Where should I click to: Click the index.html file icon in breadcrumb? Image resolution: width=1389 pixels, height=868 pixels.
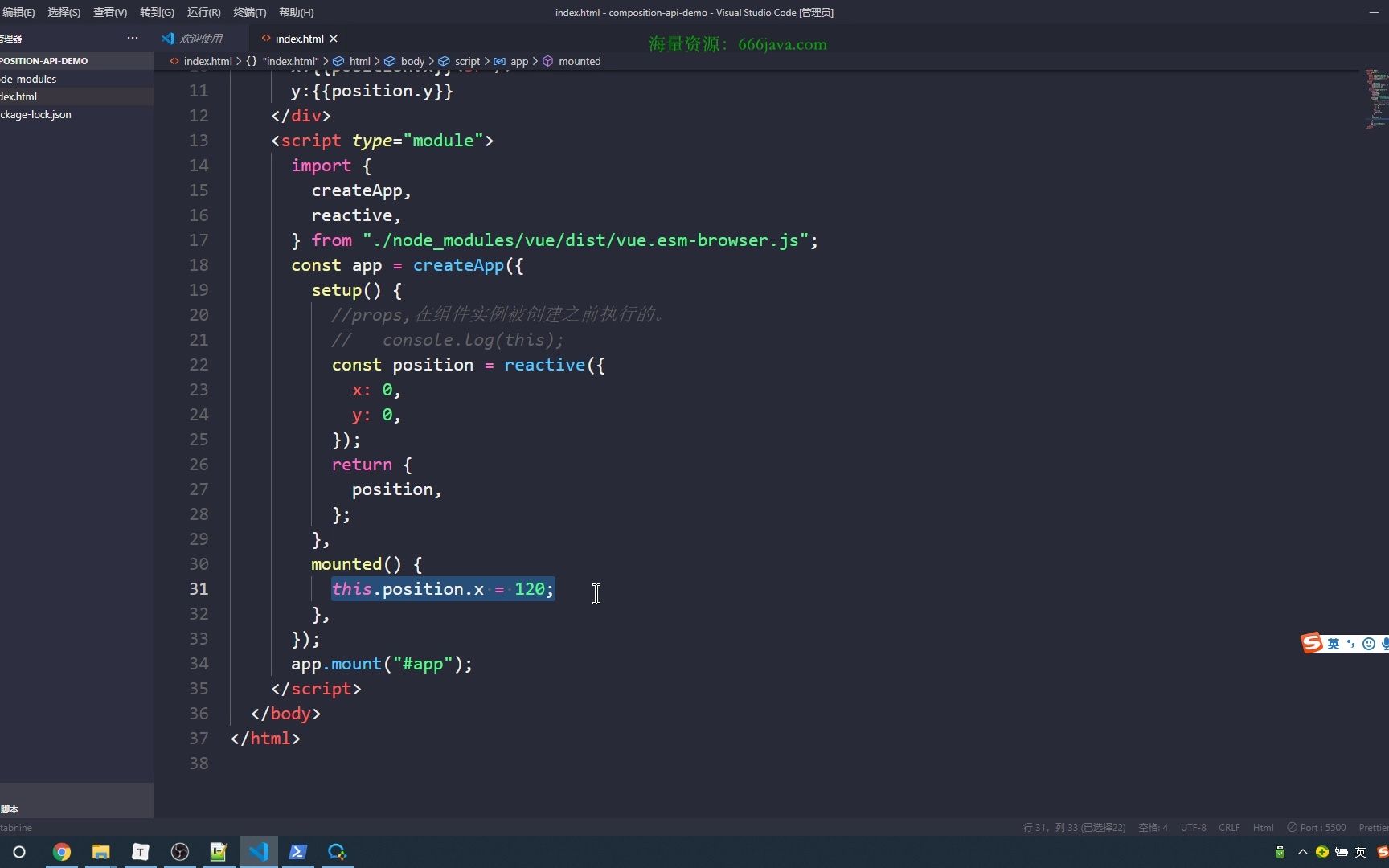(174, 61)
